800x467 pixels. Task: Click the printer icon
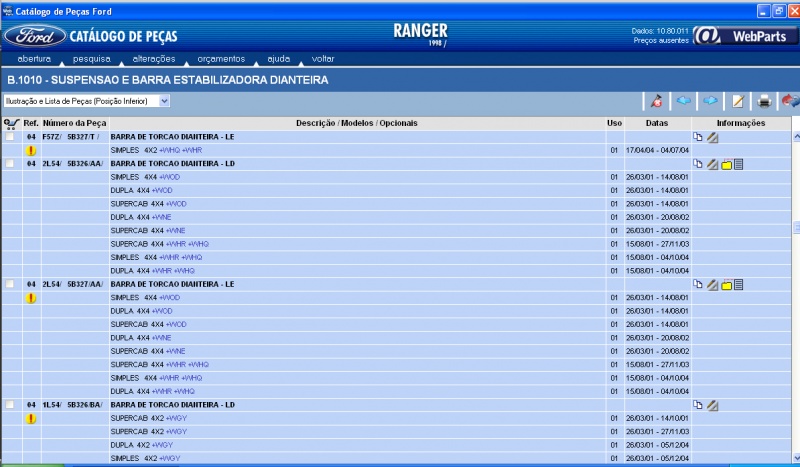(764, 101)
